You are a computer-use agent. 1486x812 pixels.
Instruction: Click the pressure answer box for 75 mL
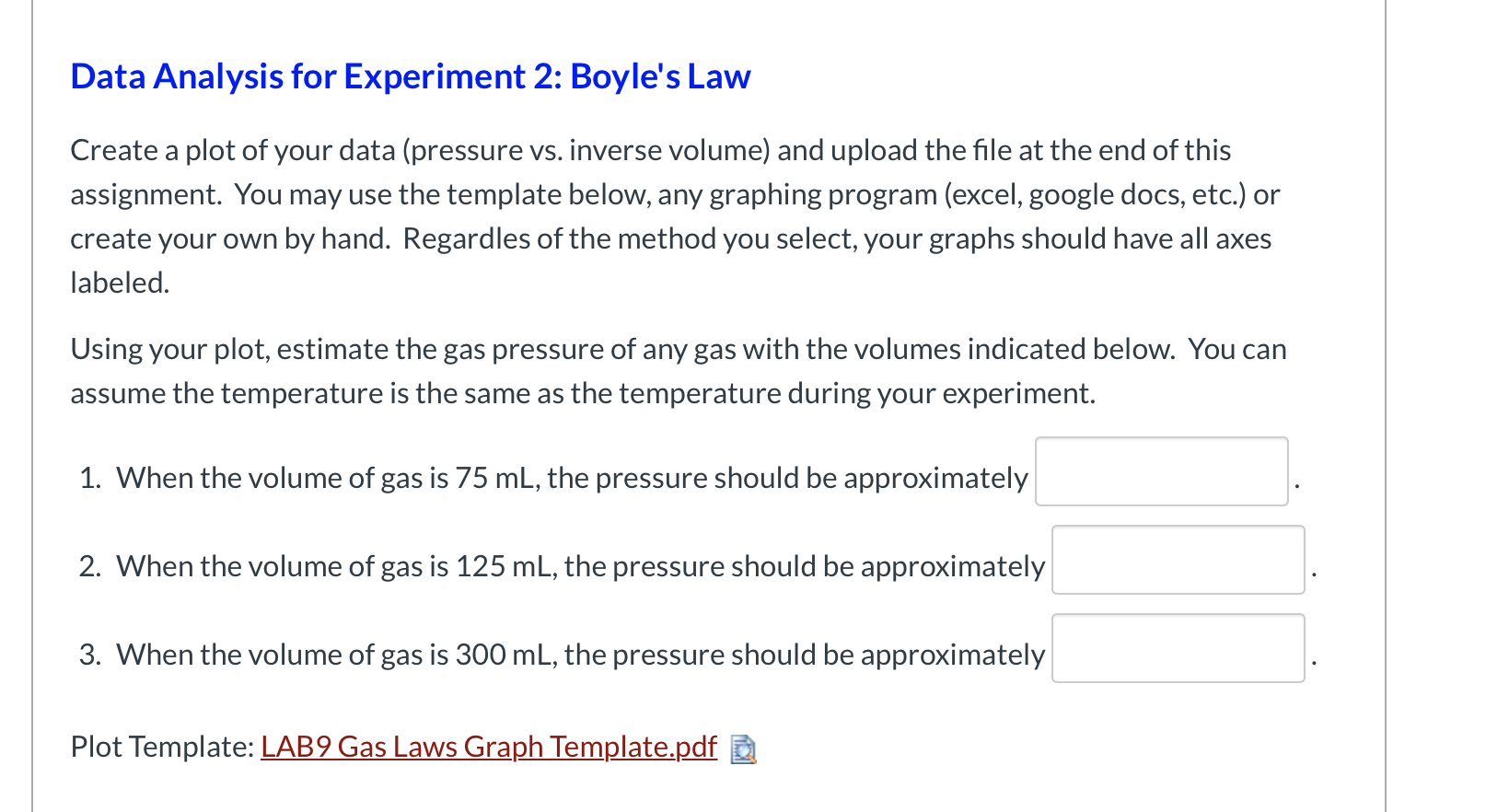pyautogui.click(x=1161, y=471)
